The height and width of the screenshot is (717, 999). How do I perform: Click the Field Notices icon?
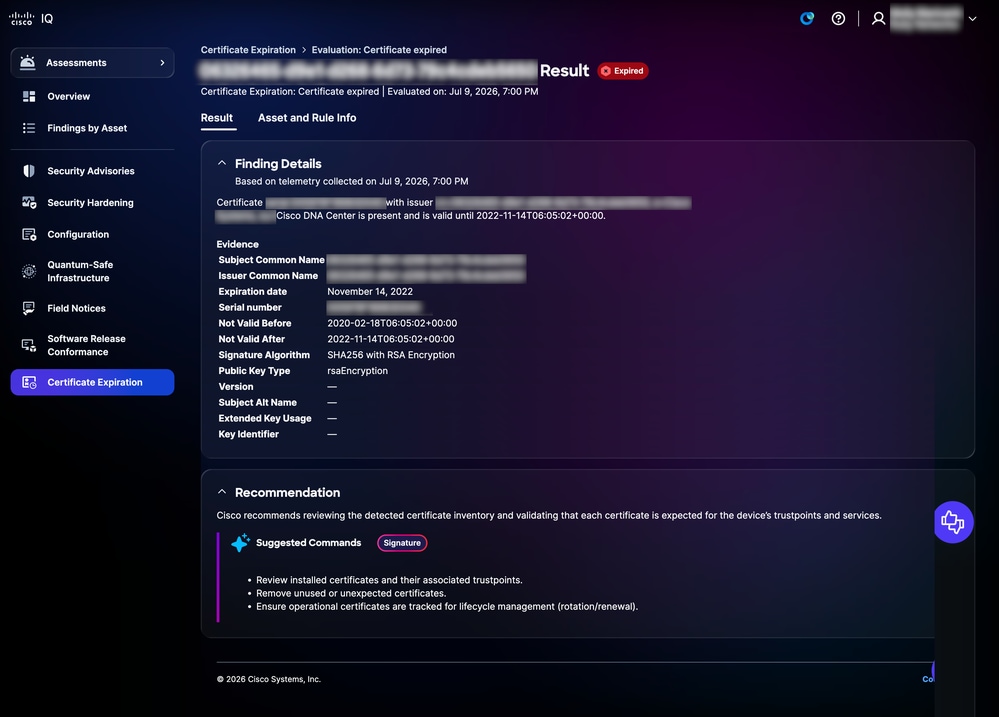pos(29,308)
